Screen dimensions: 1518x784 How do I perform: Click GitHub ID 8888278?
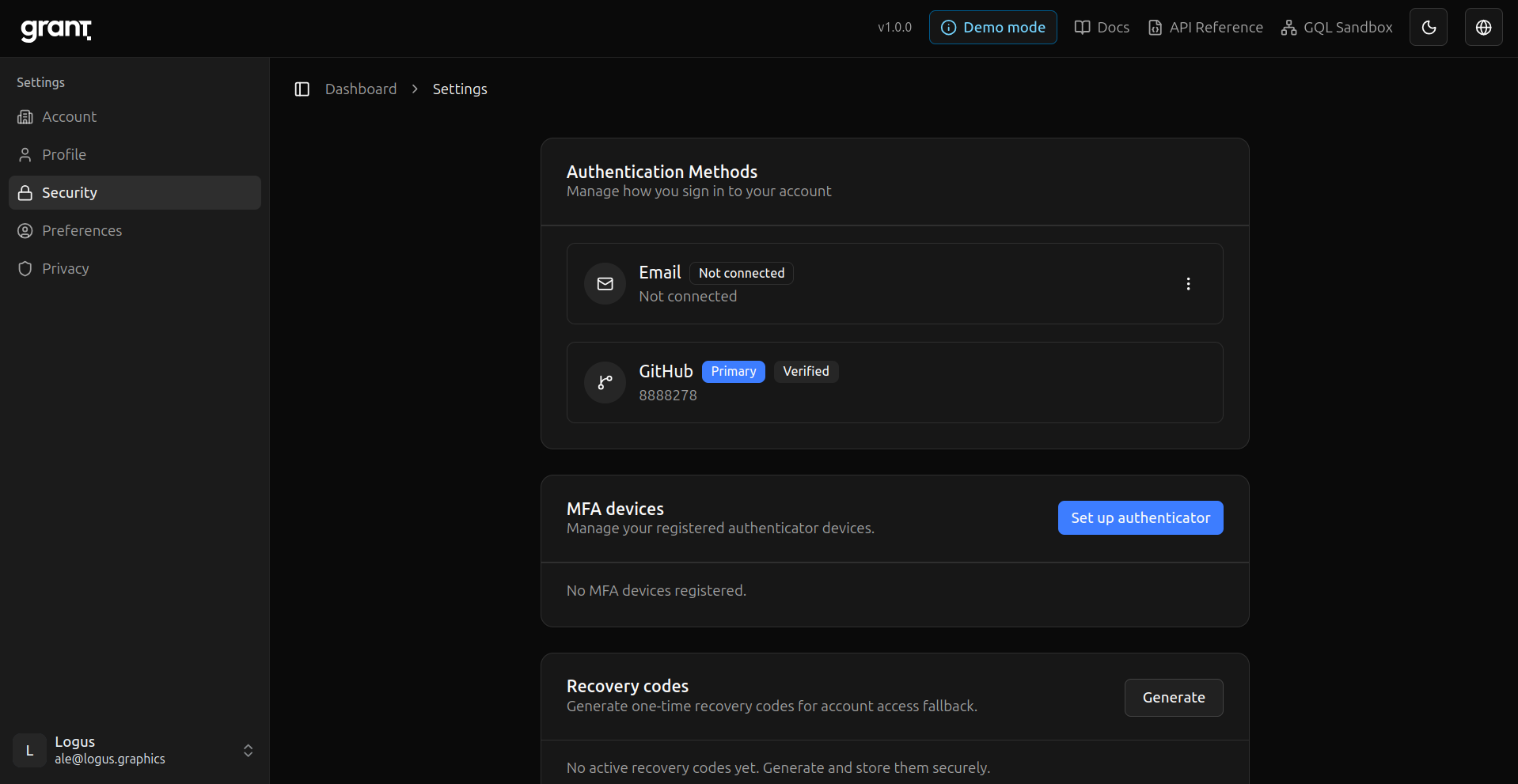coord(668,396)
